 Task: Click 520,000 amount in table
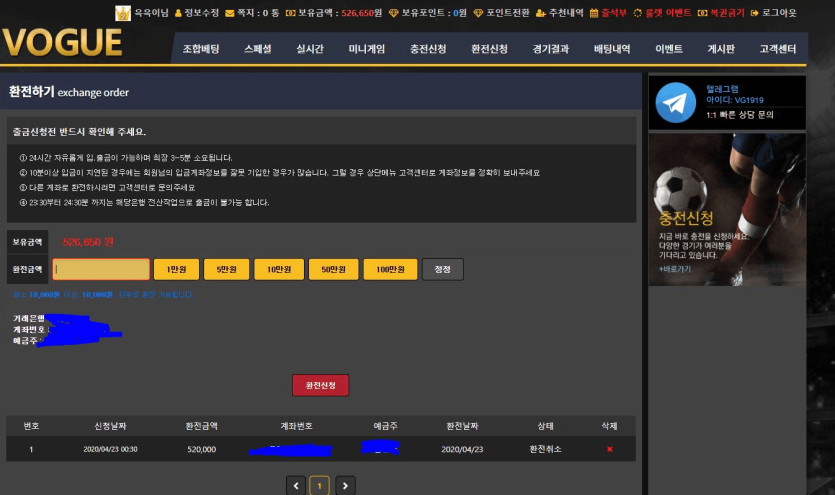[201, 449]
